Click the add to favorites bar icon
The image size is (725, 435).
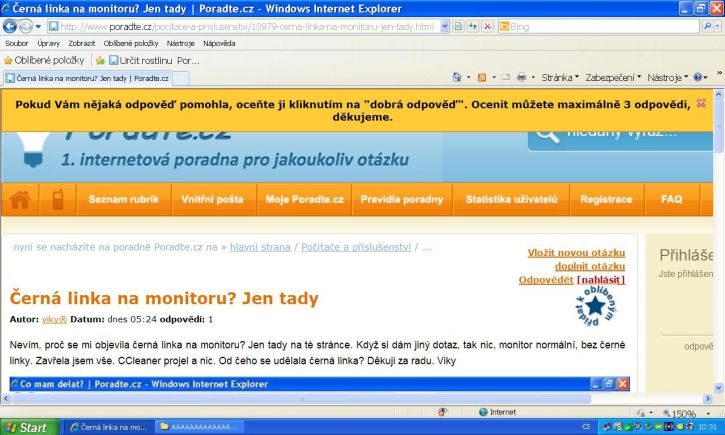(x=100, y=61)
